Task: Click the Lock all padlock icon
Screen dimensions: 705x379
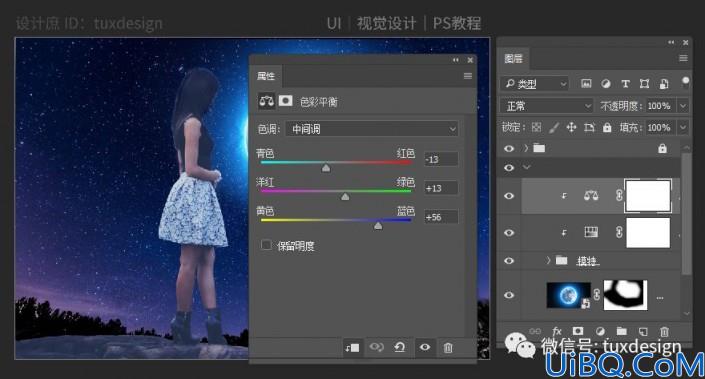Action: click(607, 128)
